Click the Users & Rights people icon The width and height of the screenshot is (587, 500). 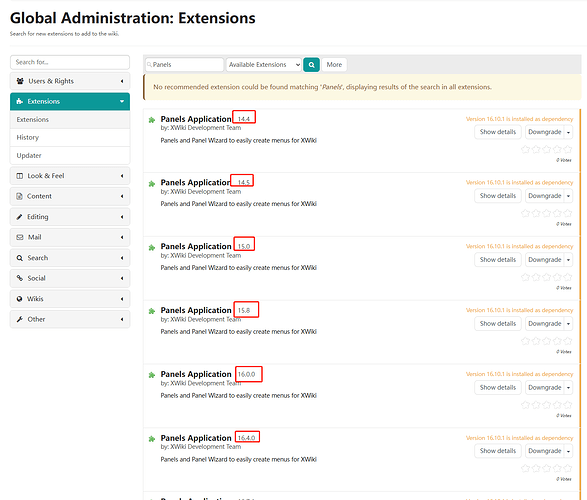20,81
